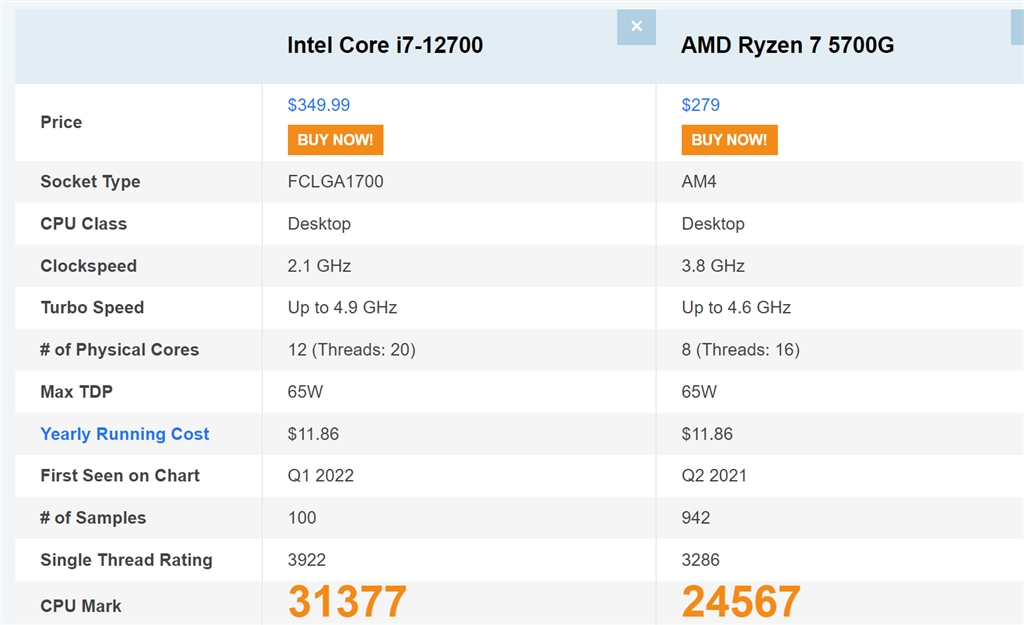Click the Single Thread Rating row label
Viewport: 1024px width, 625px height.
[126, 560]
